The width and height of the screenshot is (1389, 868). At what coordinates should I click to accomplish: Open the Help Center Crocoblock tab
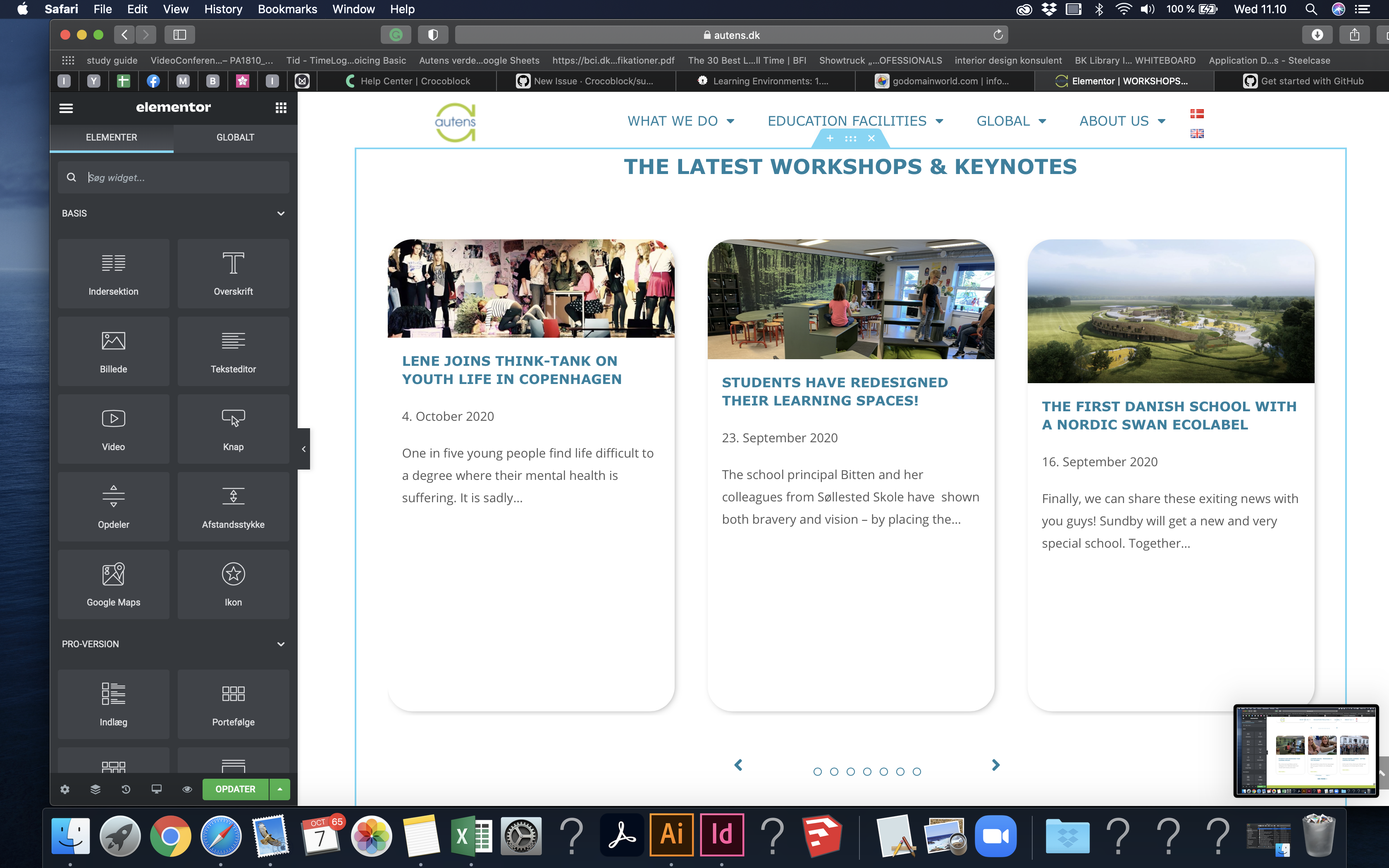[408, 81]
